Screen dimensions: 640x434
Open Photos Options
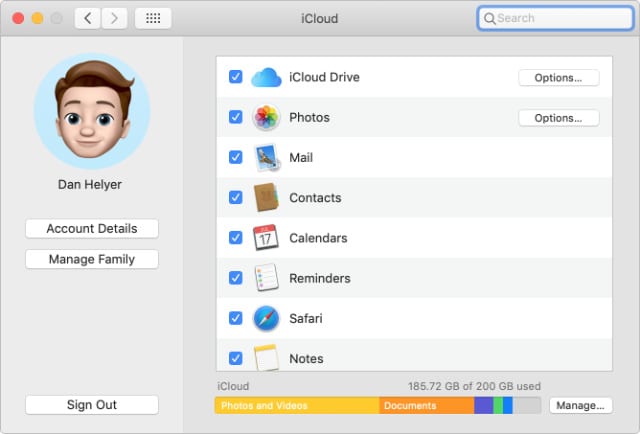[559, 118]
